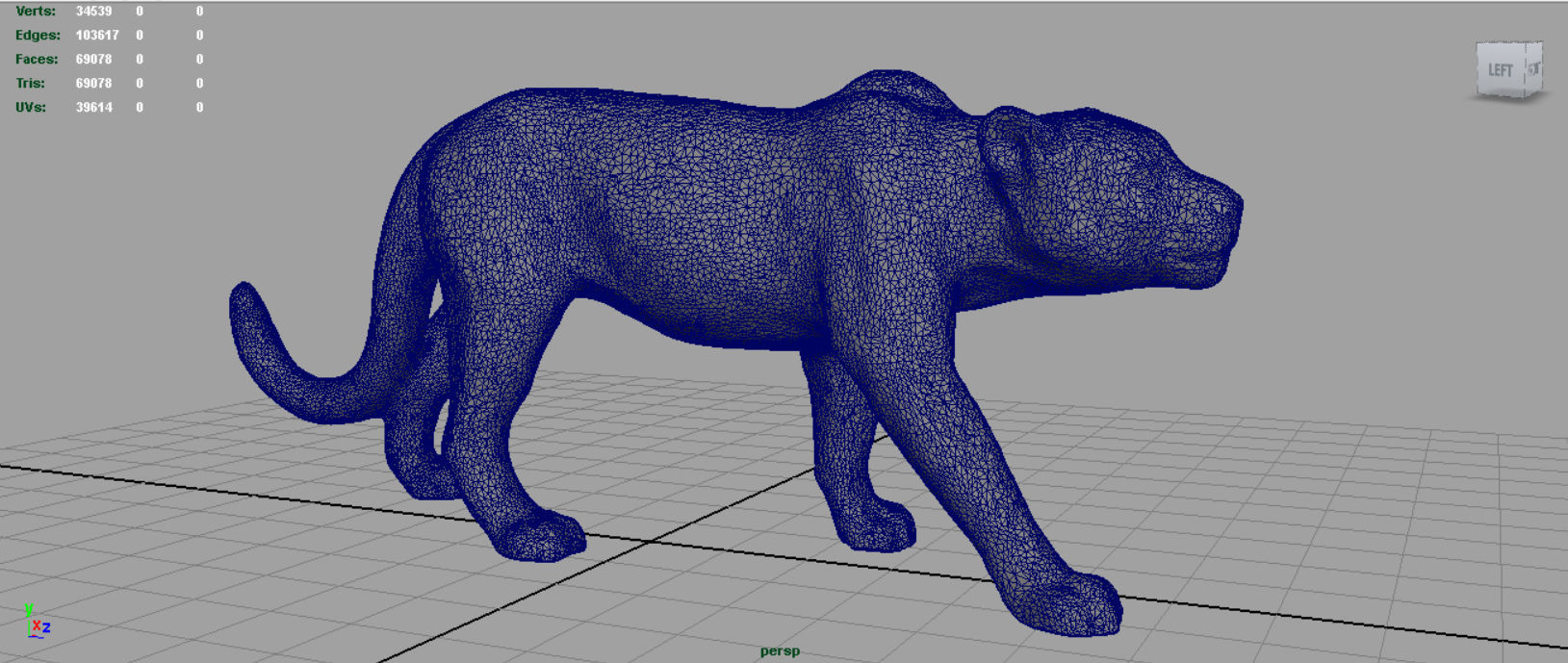This screenshot has width=1568, height=663.
Task: Click the 'Tris:' heads-up label
Action: click(30, 84)
